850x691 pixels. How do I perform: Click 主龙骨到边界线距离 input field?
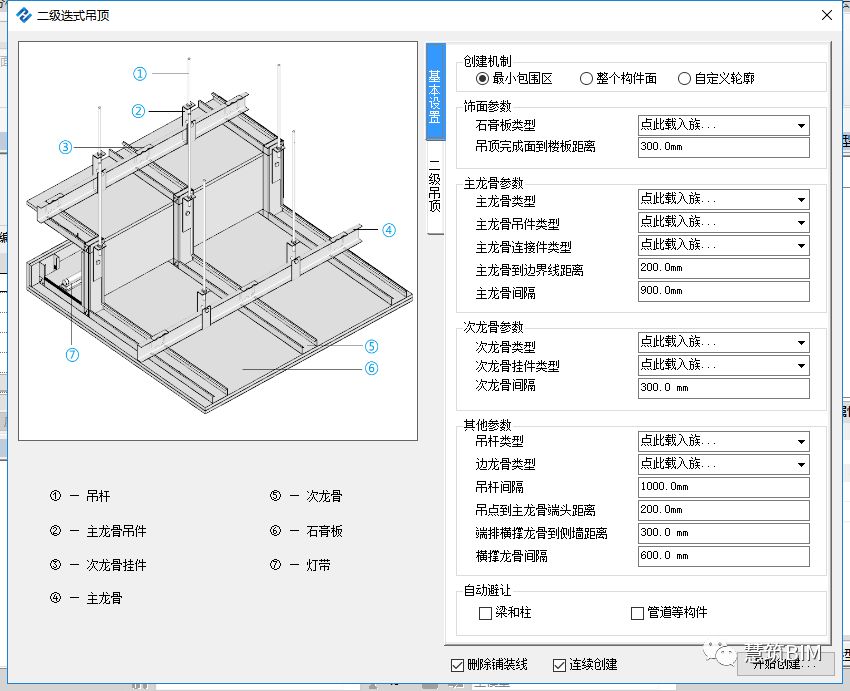click(724, 268)
